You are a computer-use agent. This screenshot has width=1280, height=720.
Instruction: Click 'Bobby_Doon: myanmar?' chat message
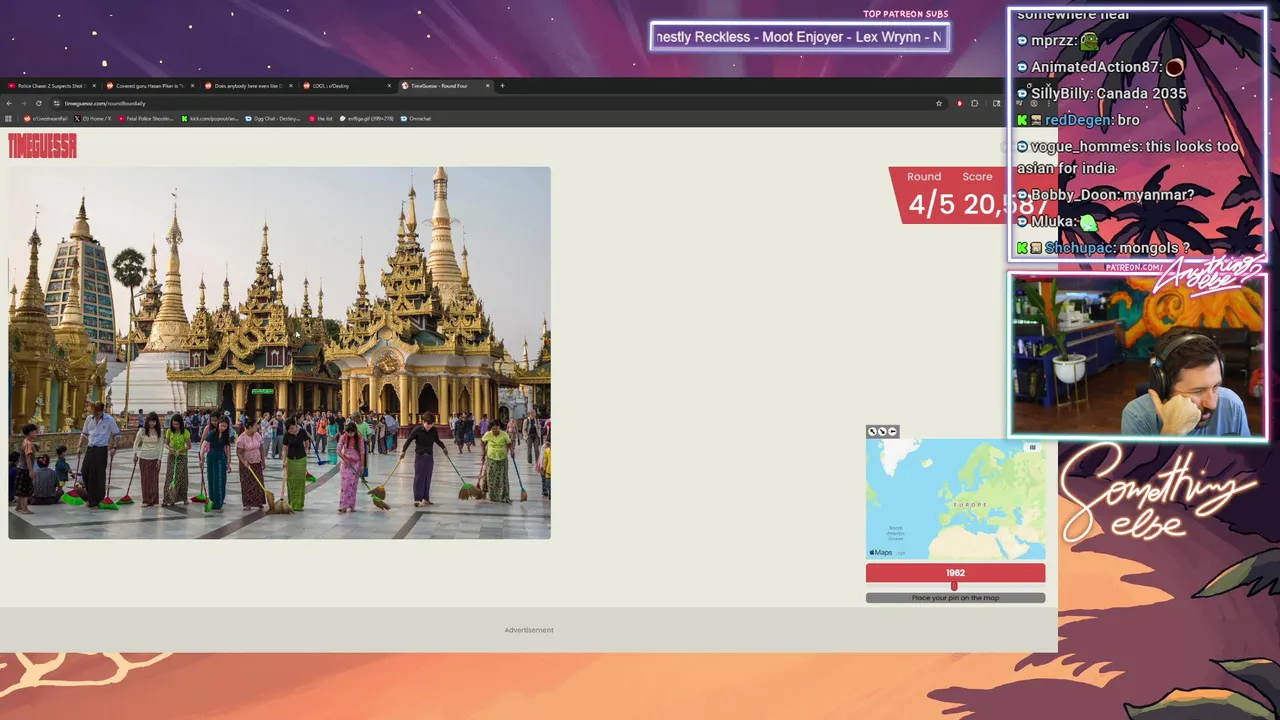[x=1105, y=195]
